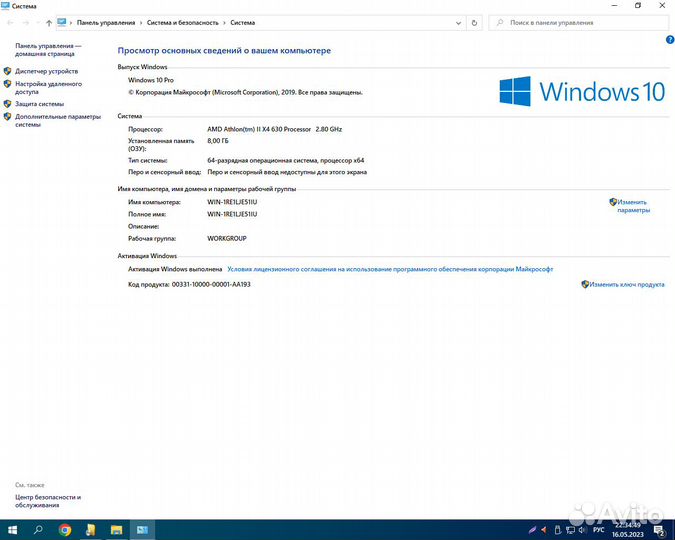This screenshot has height=540, width=675.
Task: Open the taskbar clock showing 16.05.2023
Action: coord(628,530)
